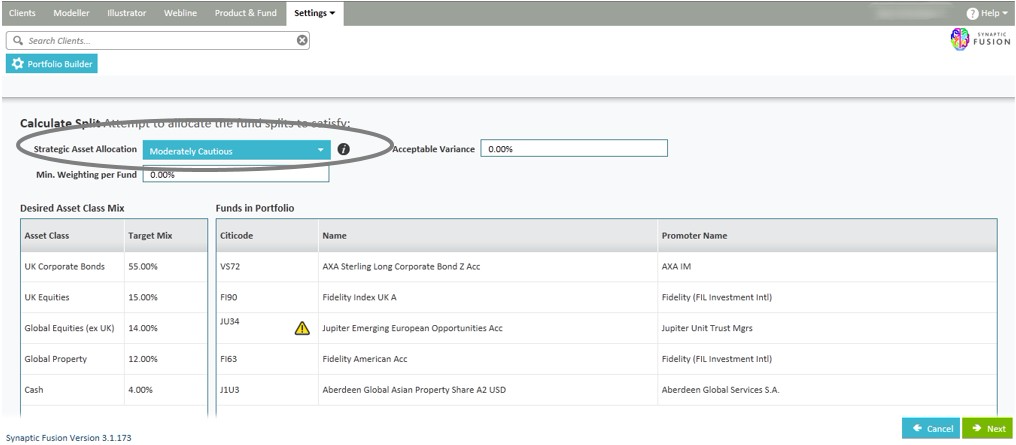Click citicode FI90
This screenshot has height=445, width=1016.
coord(229,297)
